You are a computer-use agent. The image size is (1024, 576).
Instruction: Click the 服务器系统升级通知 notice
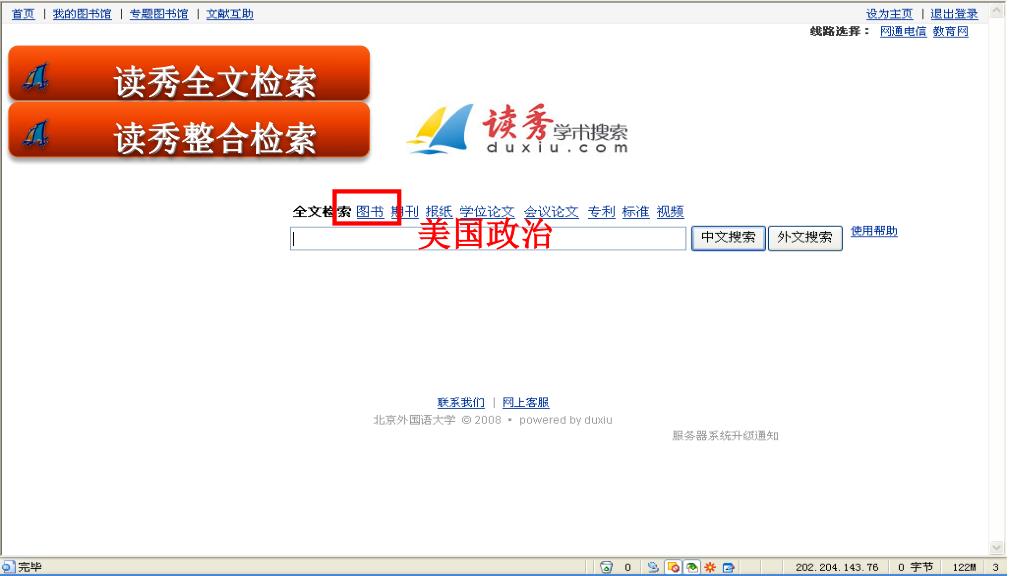(726, 436)
